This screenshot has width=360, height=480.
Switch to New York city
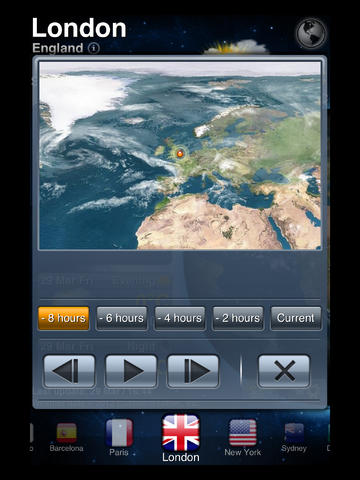pos(243,438)
